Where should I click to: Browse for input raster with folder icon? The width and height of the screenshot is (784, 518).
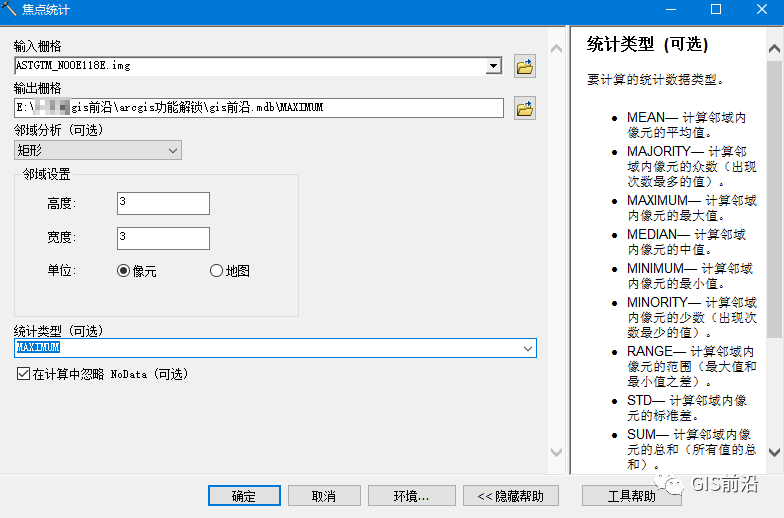(x=524, y=66)
